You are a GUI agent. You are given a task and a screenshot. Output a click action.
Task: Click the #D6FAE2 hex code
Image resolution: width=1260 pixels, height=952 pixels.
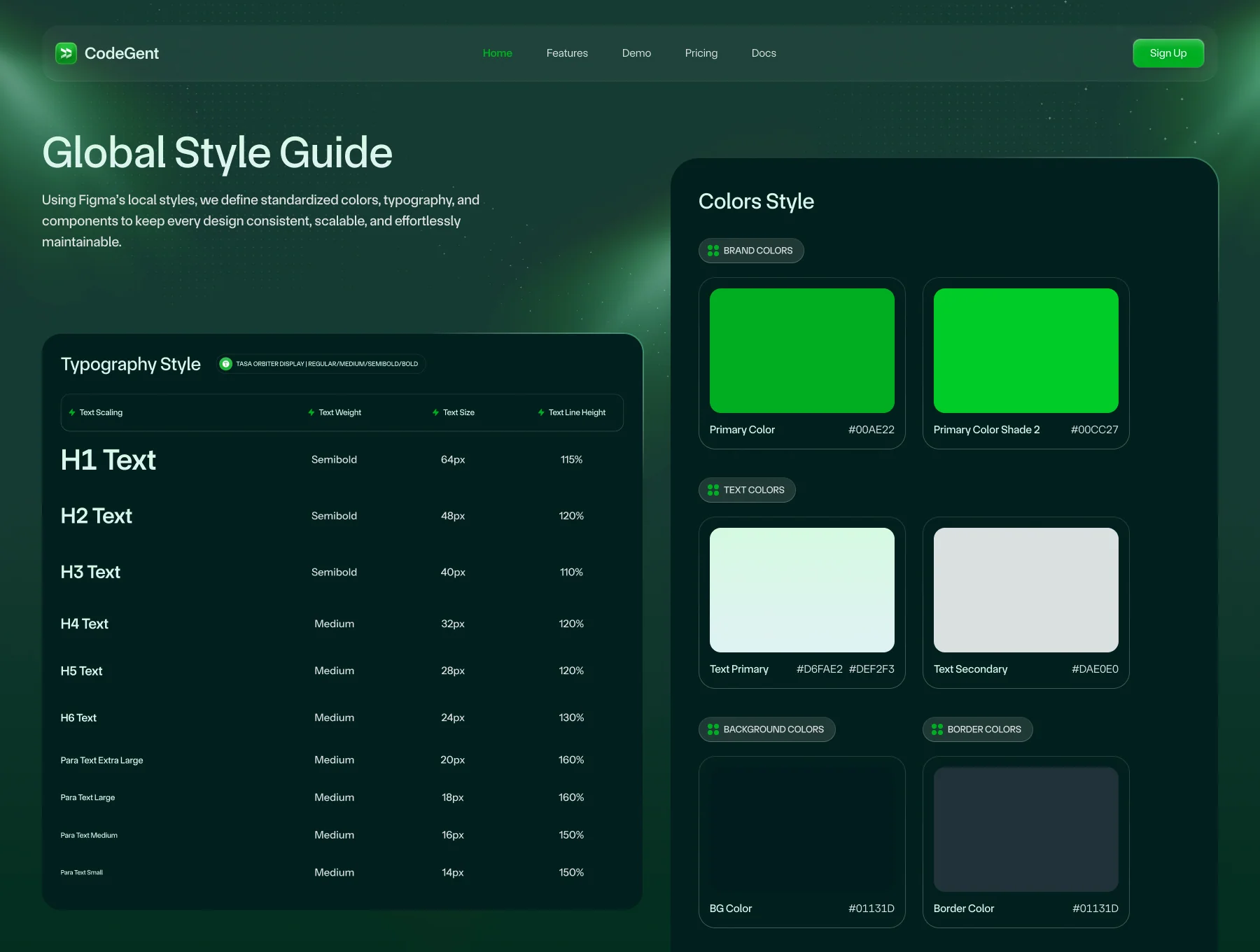(820, 669)
